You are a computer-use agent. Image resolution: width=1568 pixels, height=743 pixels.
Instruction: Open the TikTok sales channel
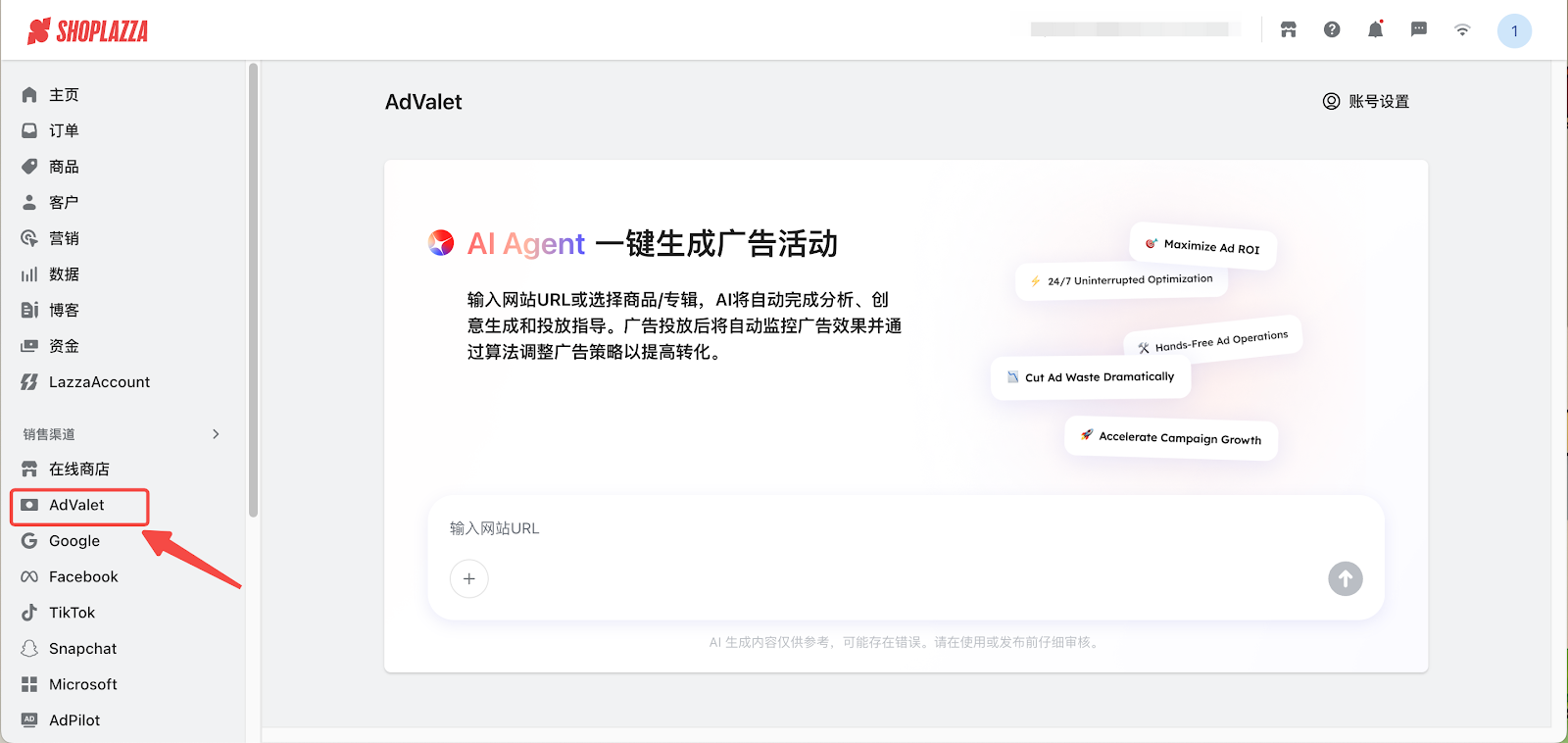[72, 613]
